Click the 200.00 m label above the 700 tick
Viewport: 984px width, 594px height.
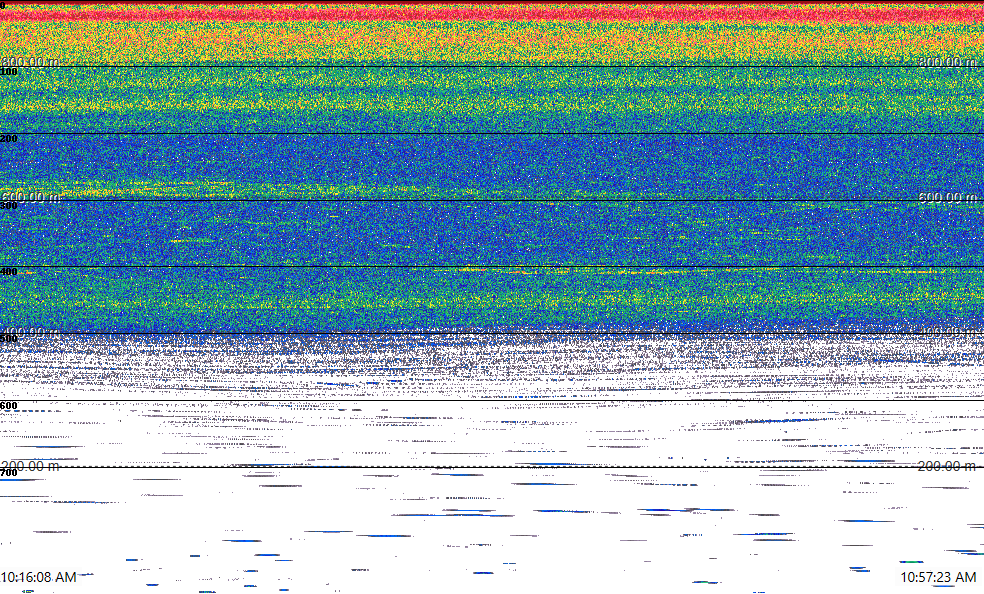[31, 466]
